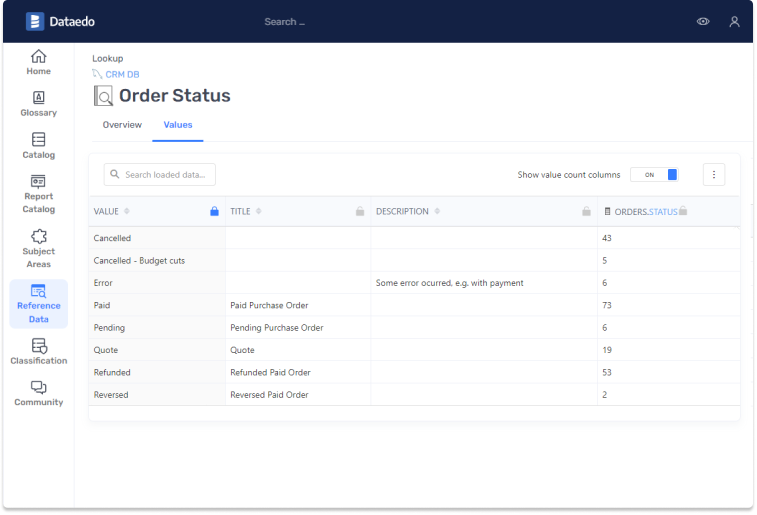Select the Values tab
The image size is (757, 515).
[178, 125]
